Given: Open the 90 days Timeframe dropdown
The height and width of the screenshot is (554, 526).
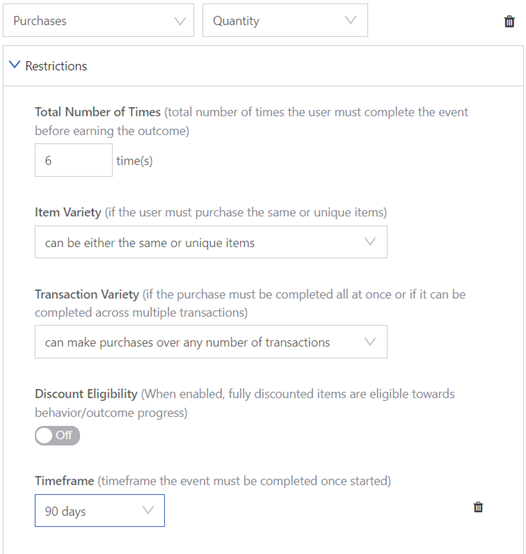Looking at the screenshot, I should click(x=100, y=511).
